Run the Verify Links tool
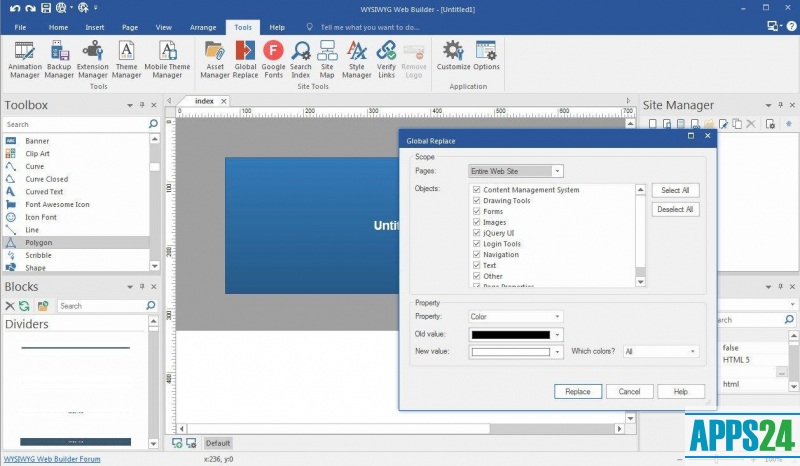The width and height of the screenshot is (800, 466). [x=386, y=59]
